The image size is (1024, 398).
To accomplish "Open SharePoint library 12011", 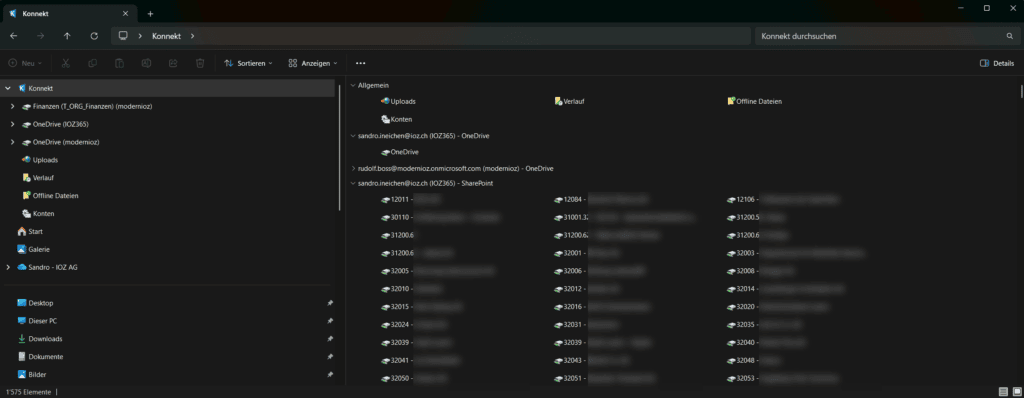I will 410,199.
